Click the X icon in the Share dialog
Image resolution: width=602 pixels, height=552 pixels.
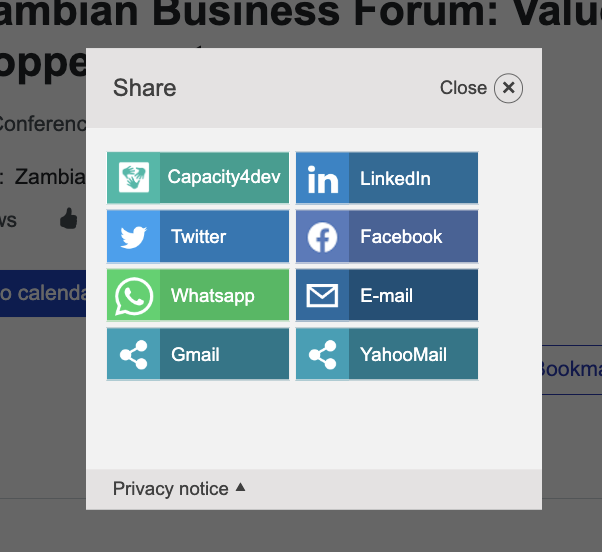click(508, 88)
